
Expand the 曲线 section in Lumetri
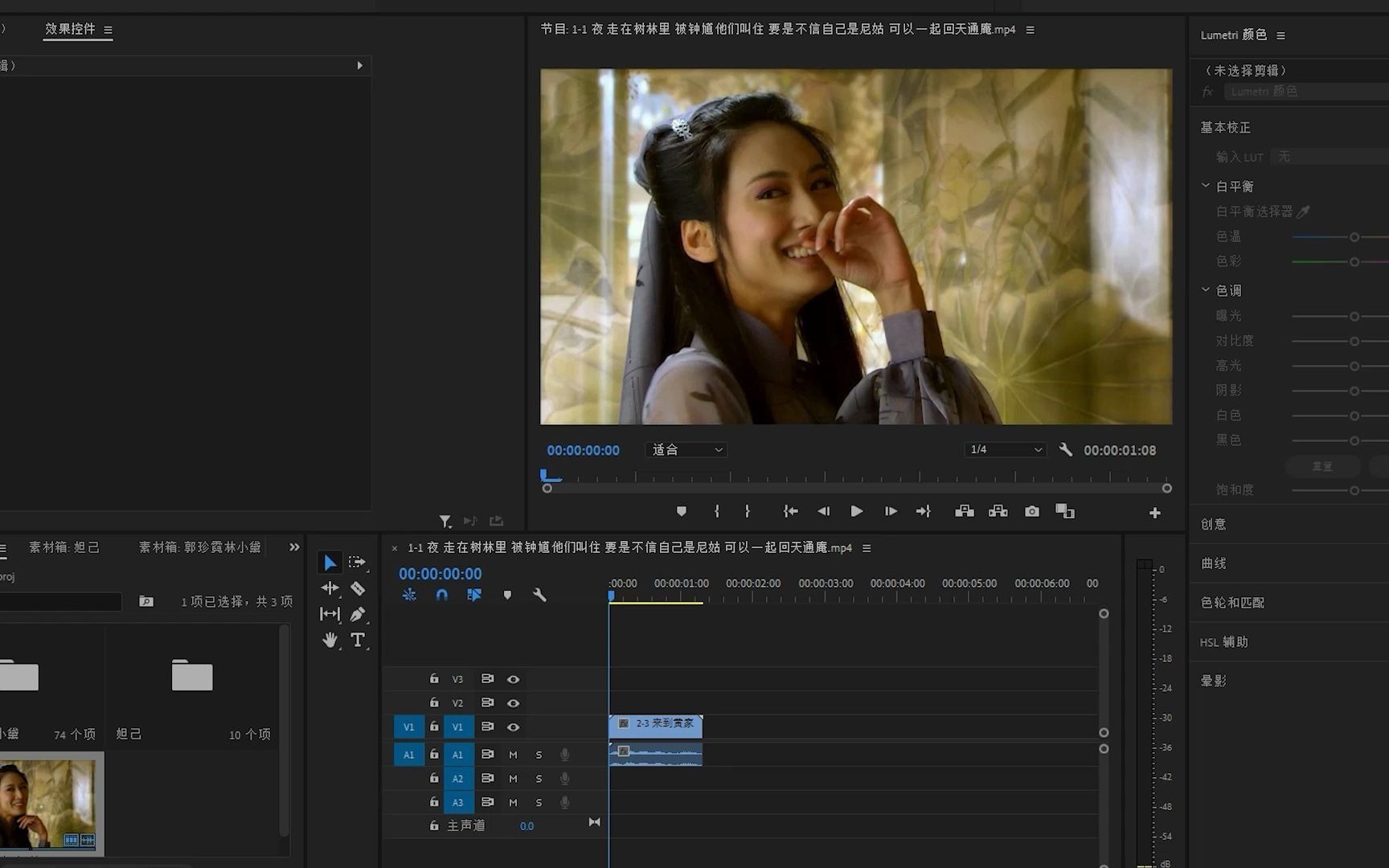coord(1214,563)
